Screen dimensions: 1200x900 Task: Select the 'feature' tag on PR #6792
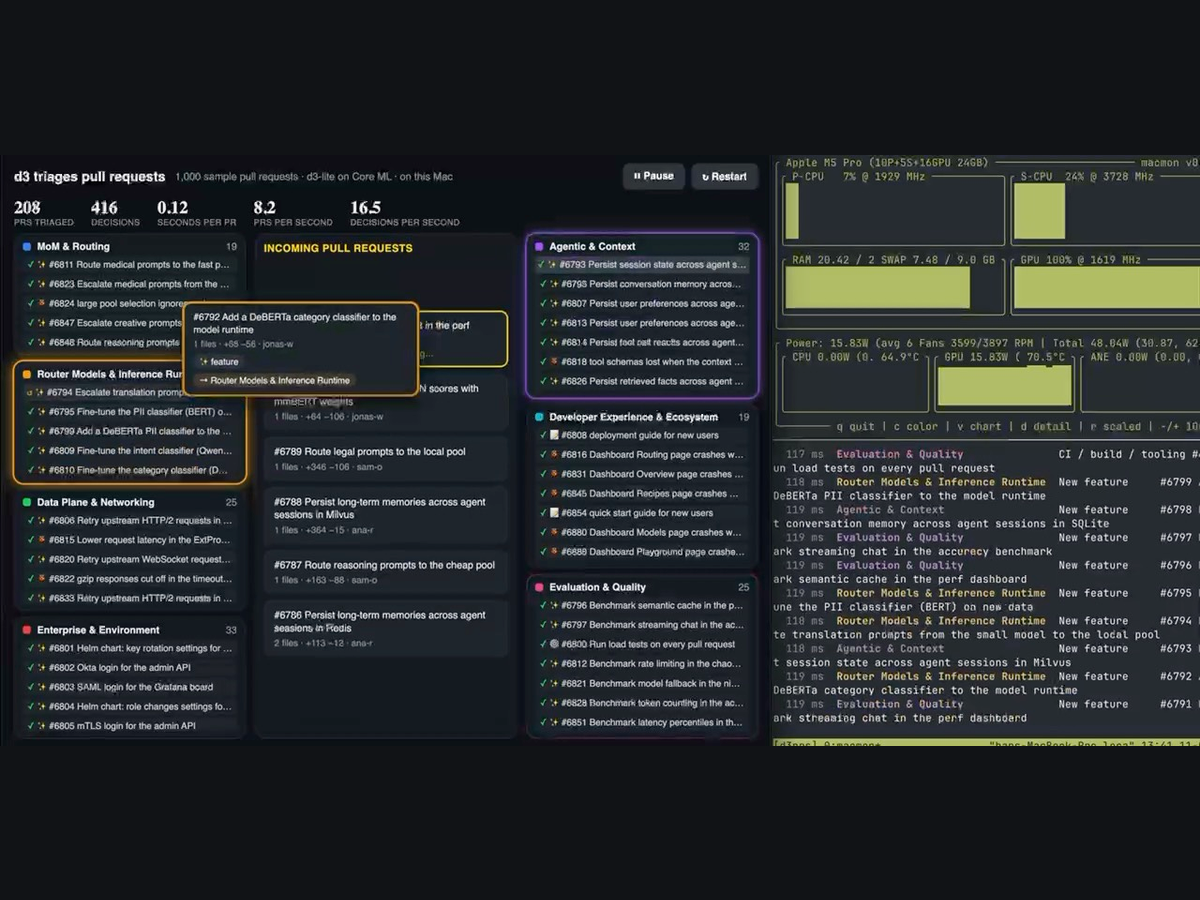[220, 362]
